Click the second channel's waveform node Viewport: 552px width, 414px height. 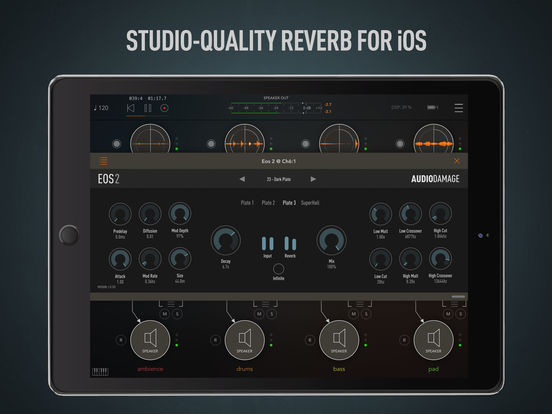click(x=245, y=139)
